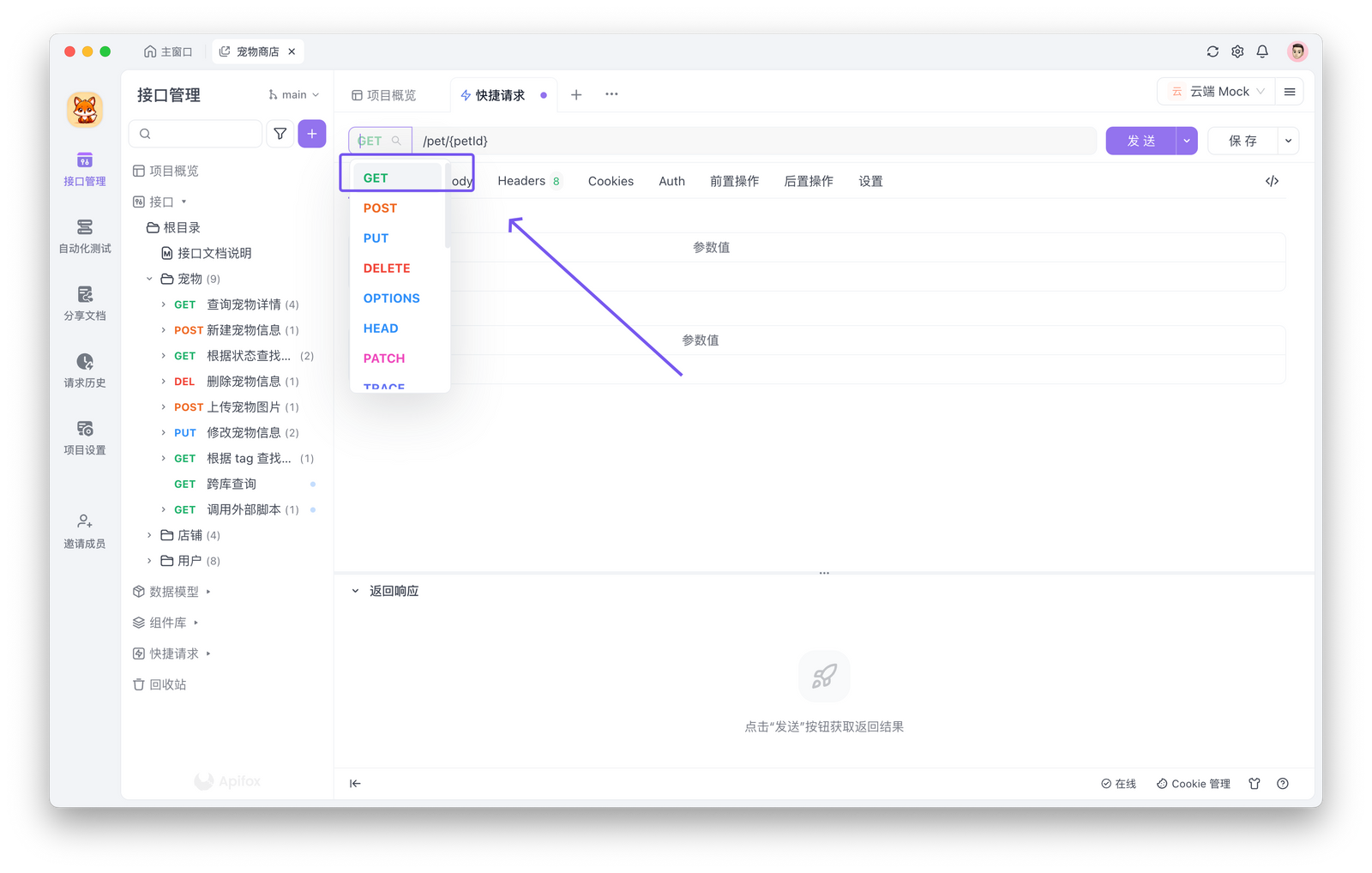This screenshot has height=873, width=1372.
Task: Click the 保存 button
Action: (x=1243, y=140)
